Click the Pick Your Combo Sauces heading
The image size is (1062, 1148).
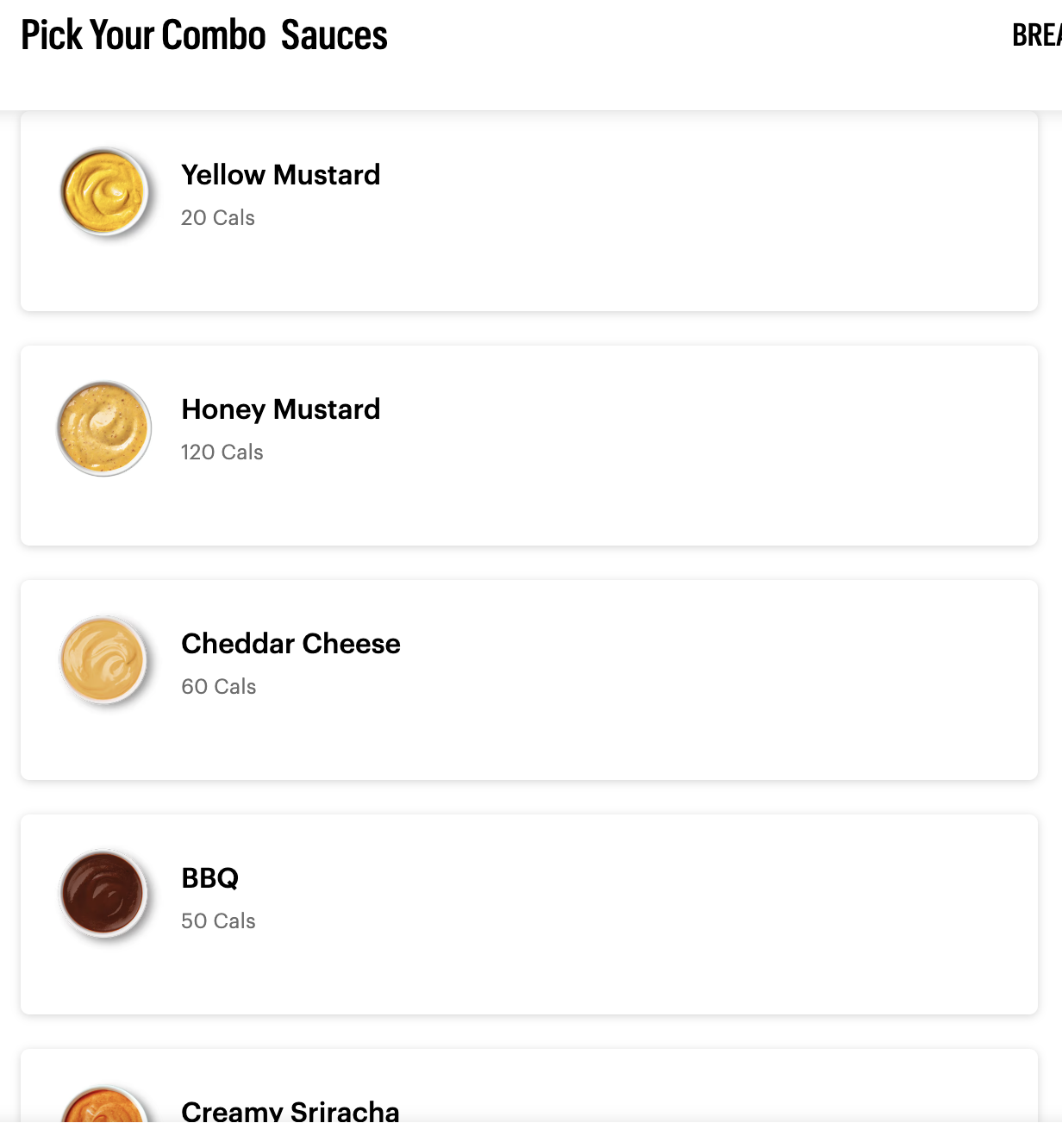[204, 35]
